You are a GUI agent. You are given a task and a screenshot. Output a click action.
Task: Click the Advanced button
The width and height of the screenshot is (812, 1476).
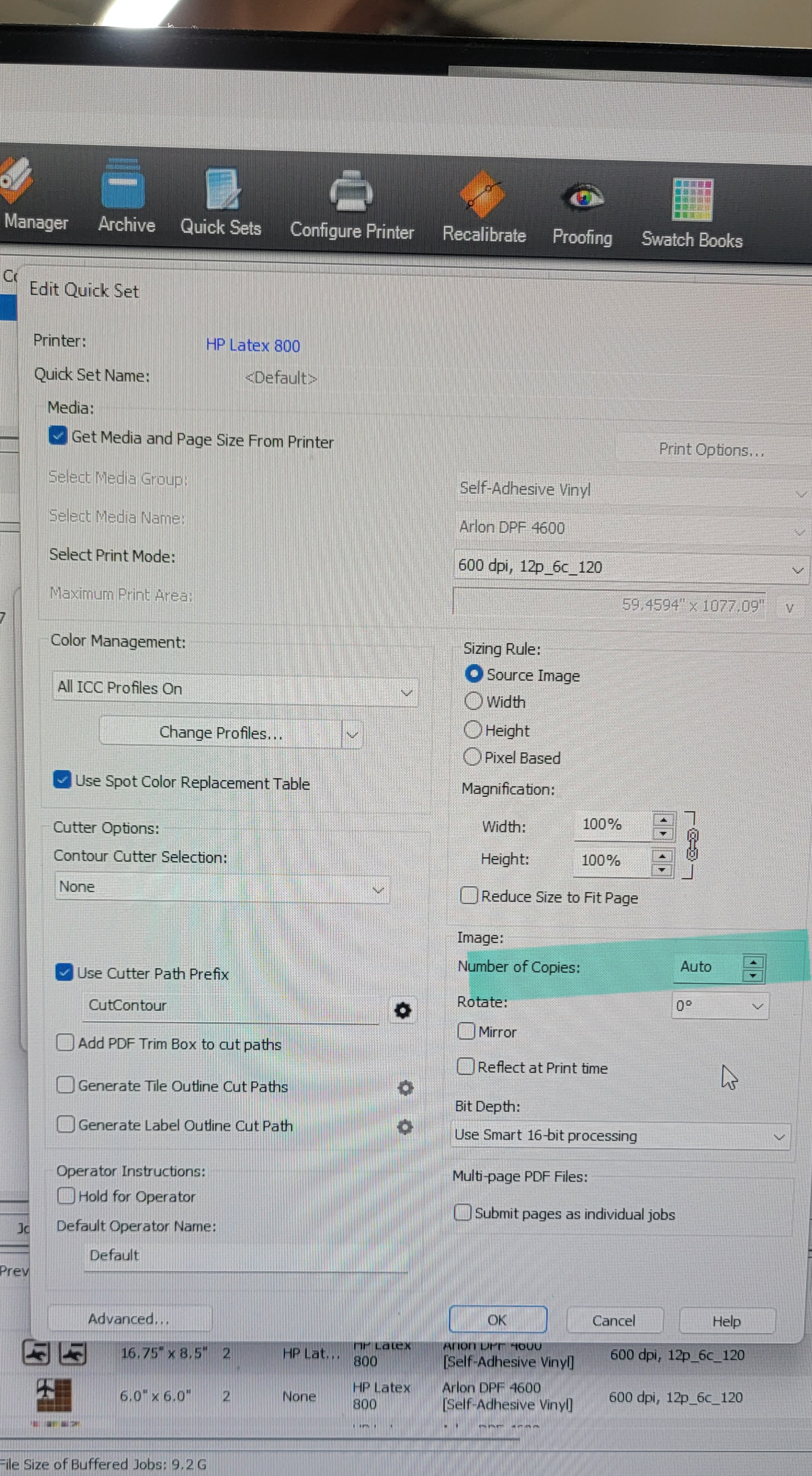click(x=130, y=1318)
